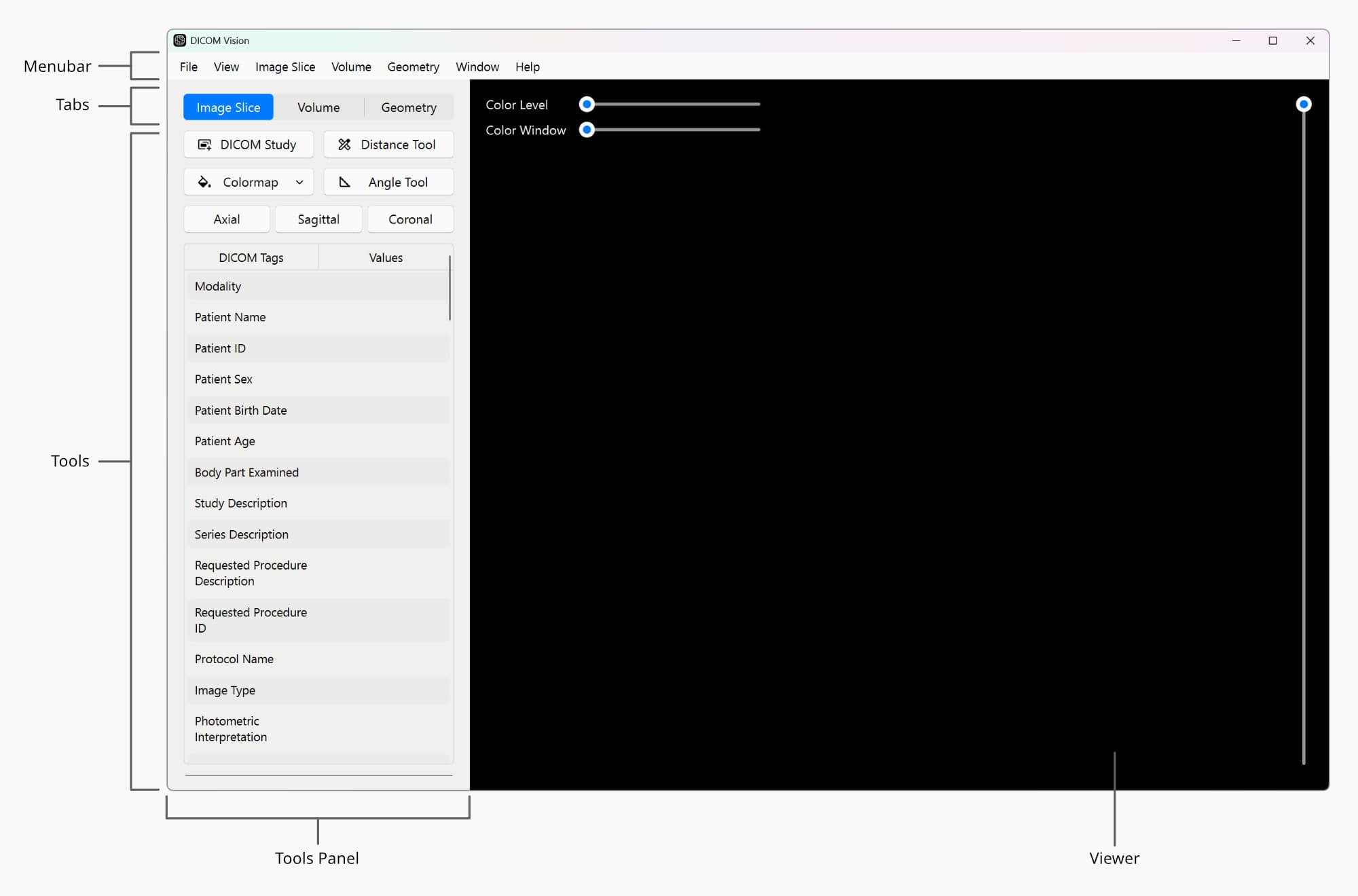Open the Geometry menu
1358x896 pixels.
tap(413, 67)
